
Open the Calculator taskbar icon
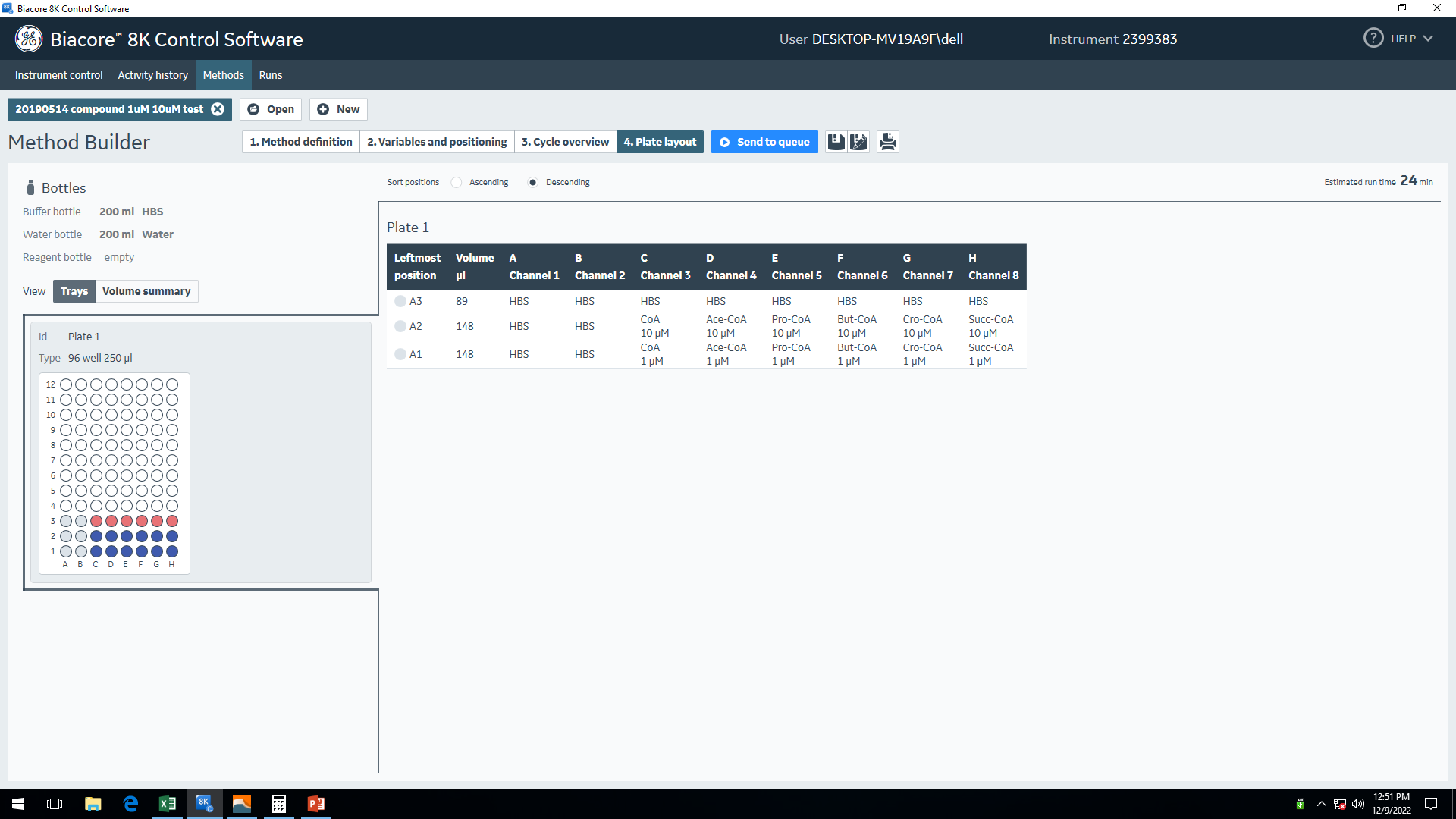pos(279,804)
